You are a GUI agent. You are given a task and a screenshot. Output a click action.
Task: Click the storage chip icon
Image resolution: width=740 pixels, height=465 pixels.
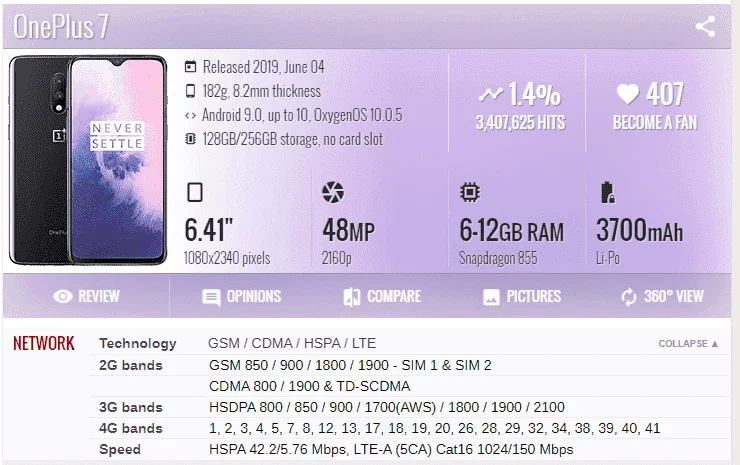[x=190, y=139]
